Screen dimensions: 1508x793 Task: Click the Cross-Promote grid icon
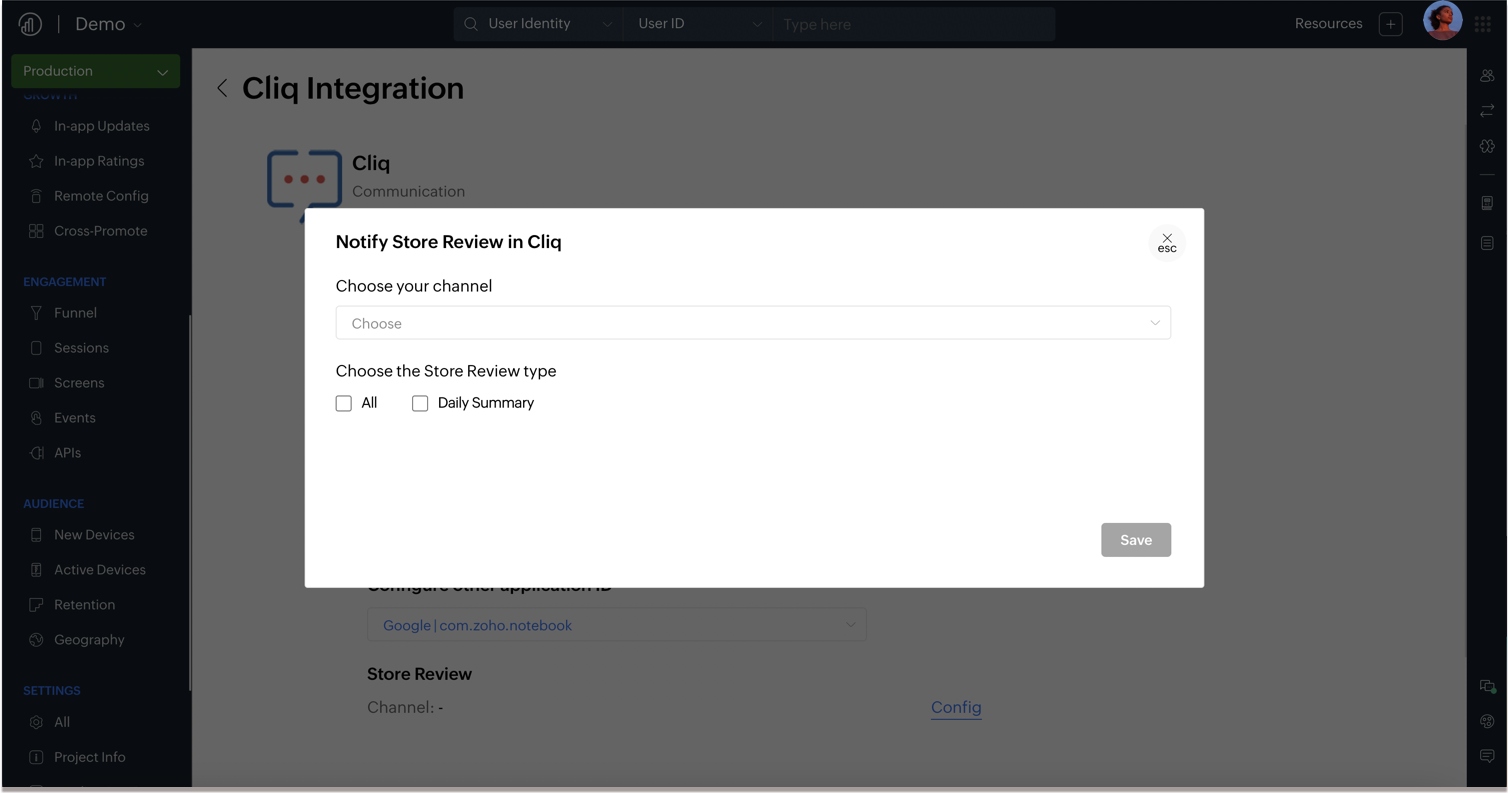click(36, 231)
